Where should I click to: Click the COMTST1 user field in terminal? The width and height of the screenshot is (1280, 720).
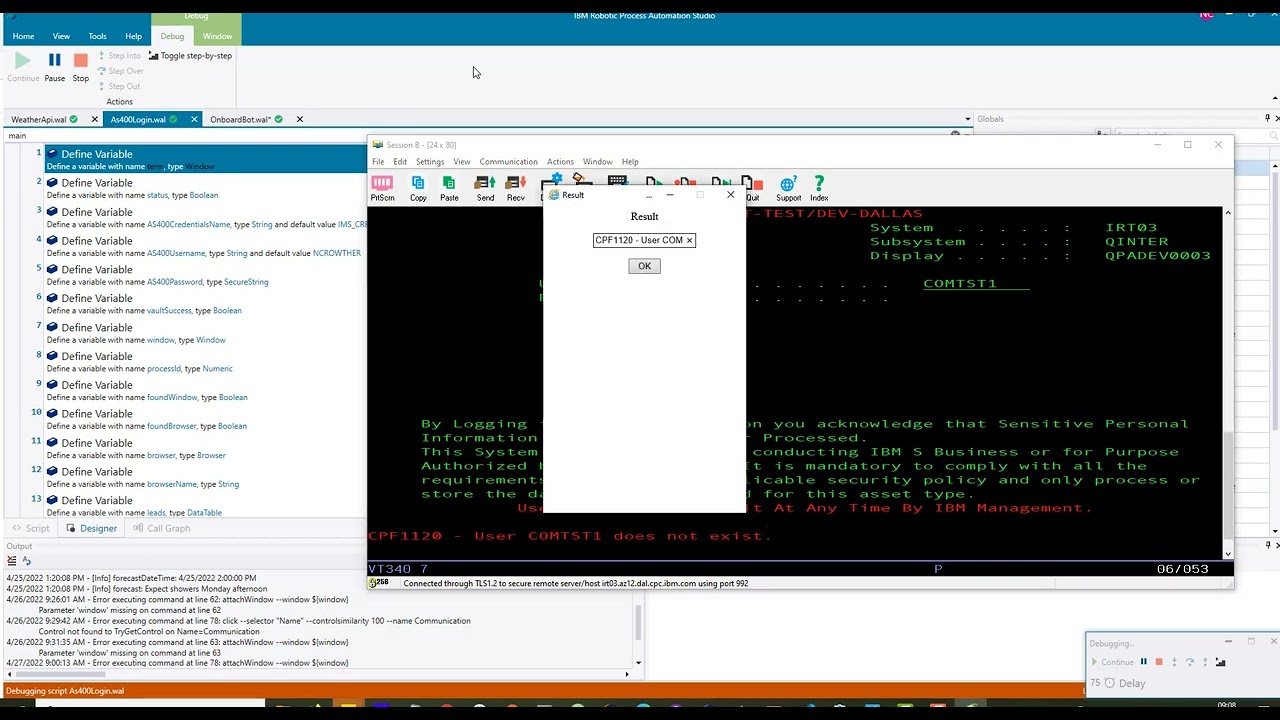[x=975, y=283]
